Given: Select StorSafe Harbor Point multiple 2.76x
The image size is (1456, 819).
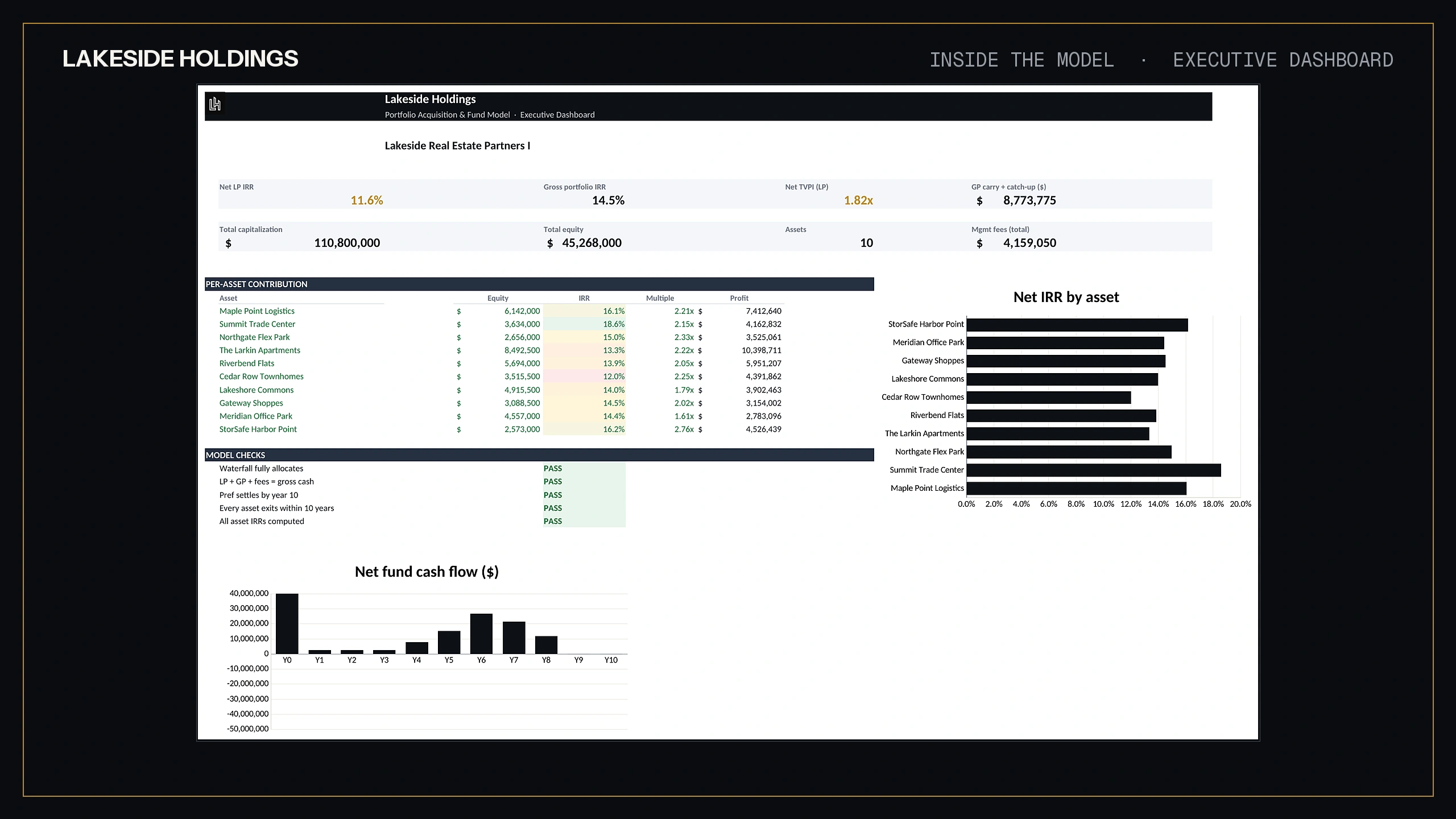Looking at the screenshot, I should [x=684, y=429].
